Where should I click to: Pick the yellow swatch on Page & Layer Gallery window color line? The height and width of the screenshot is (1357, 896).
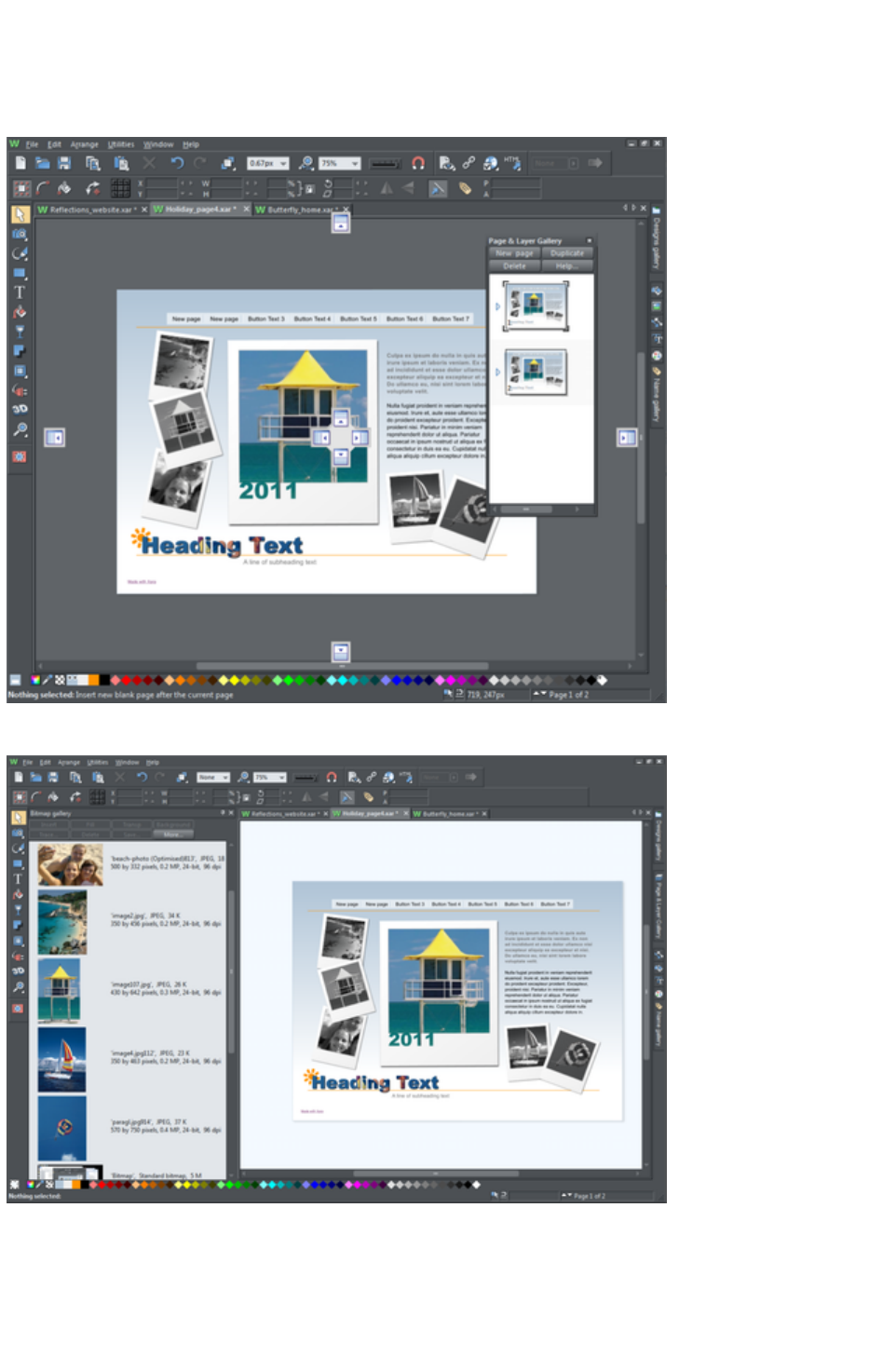click(234, 680)
